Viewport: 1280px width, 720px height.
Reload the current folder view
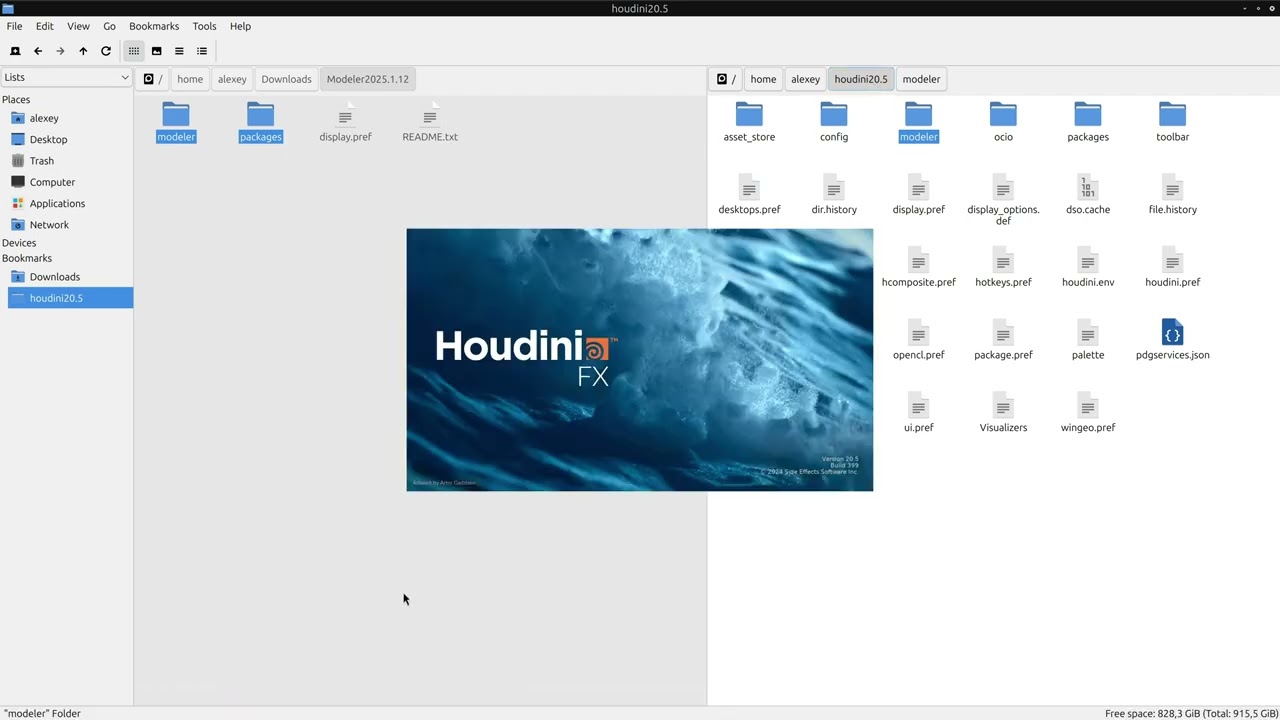106,51
